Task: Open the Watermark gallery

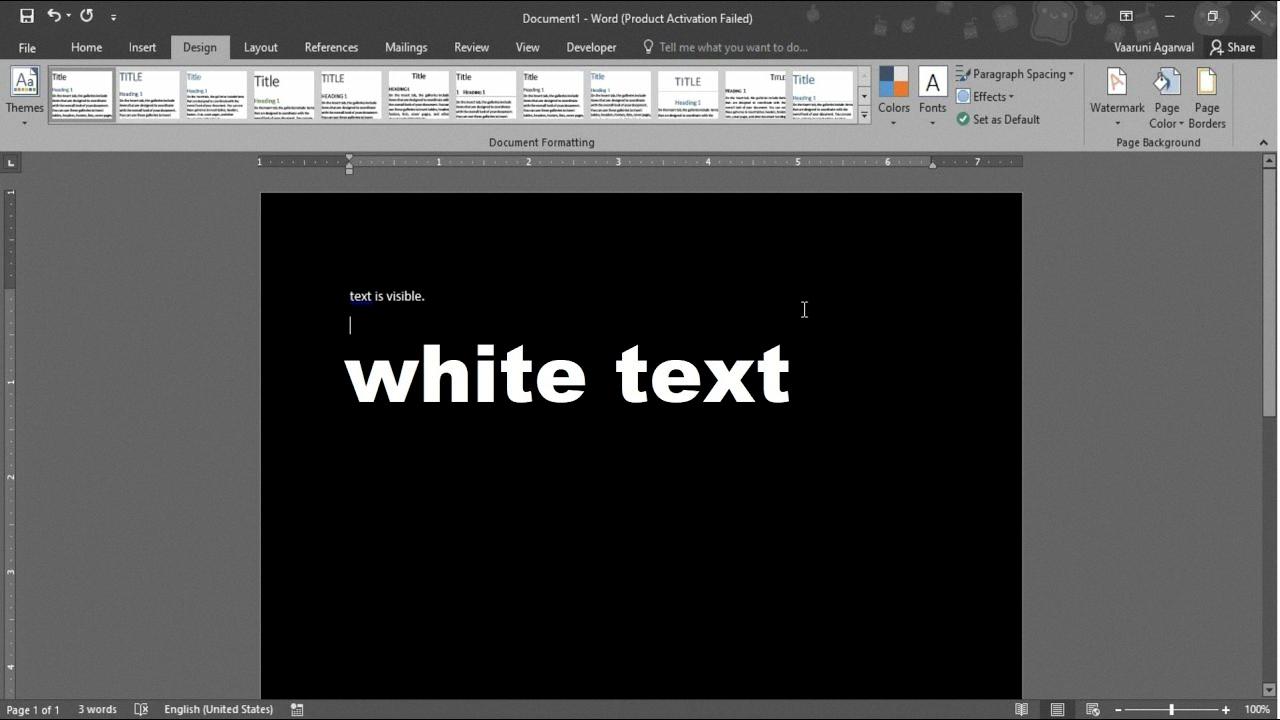Action: click(x=1117, y=98)
